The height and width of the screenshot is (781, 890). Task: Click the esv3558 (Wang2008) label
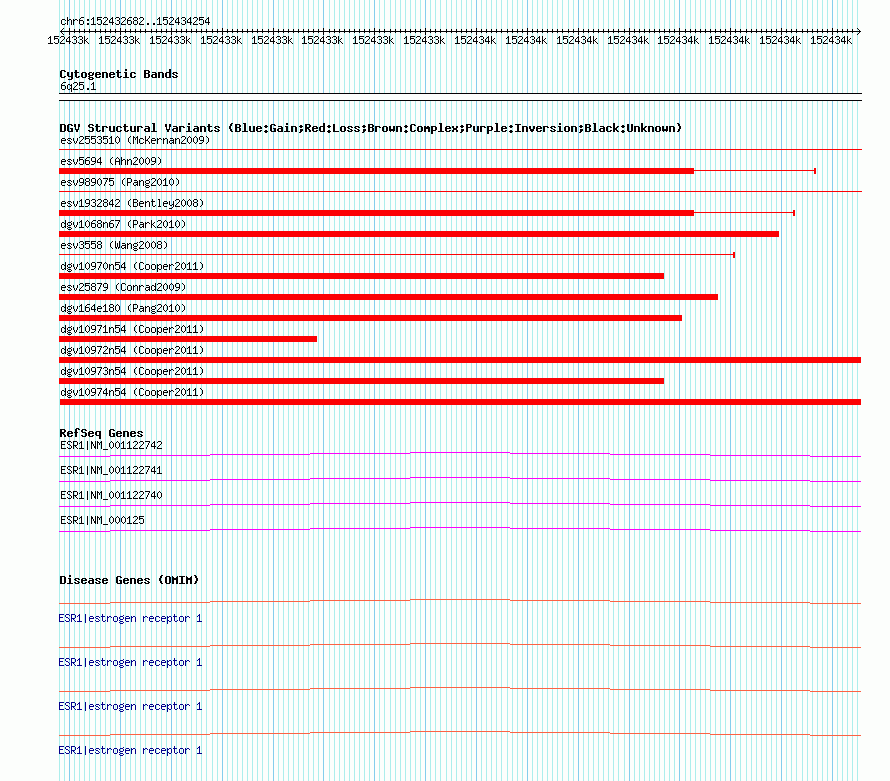pyautogui.click(x=114, y=245)
